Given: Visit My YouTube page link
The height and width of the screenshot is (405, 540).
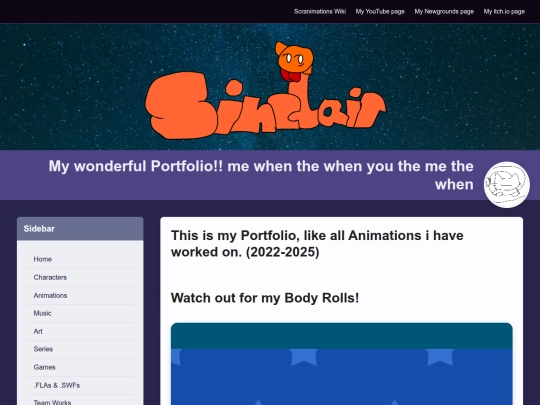Looking at the screenshot, I should 380,11.
